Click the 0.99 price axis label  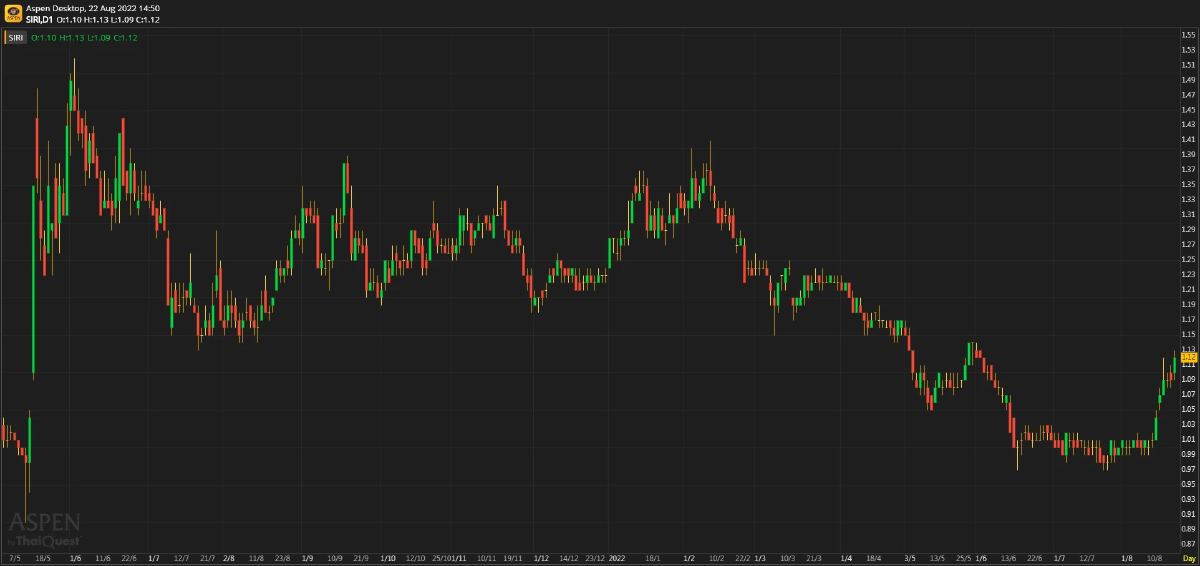point(1188,454)
